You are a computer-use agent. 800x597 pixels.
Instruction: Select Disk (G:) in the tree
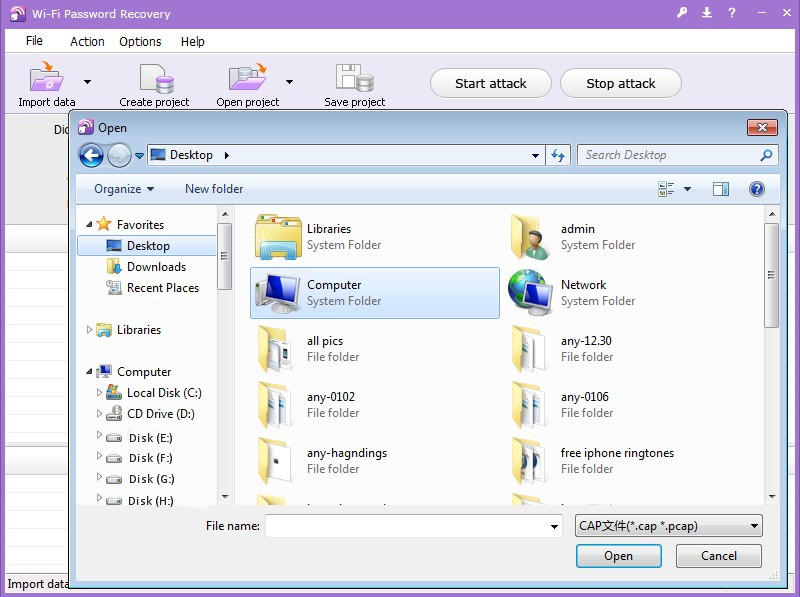coord(140,479)
